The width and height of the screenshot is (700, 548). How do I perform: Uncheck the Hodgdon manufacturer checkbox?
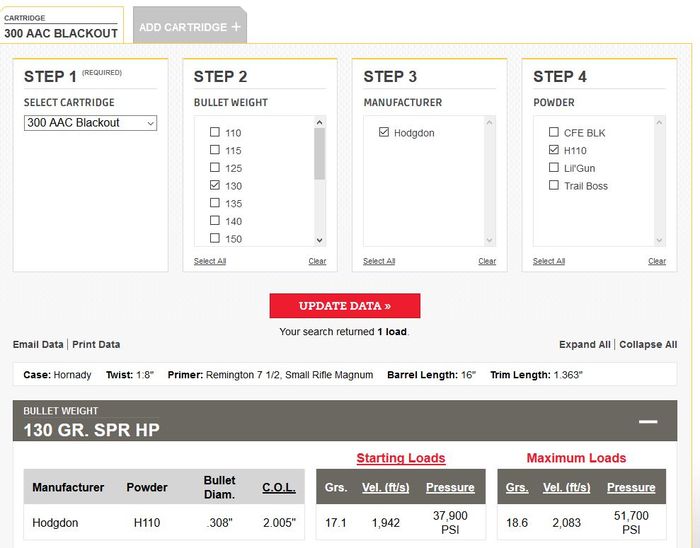384,133
